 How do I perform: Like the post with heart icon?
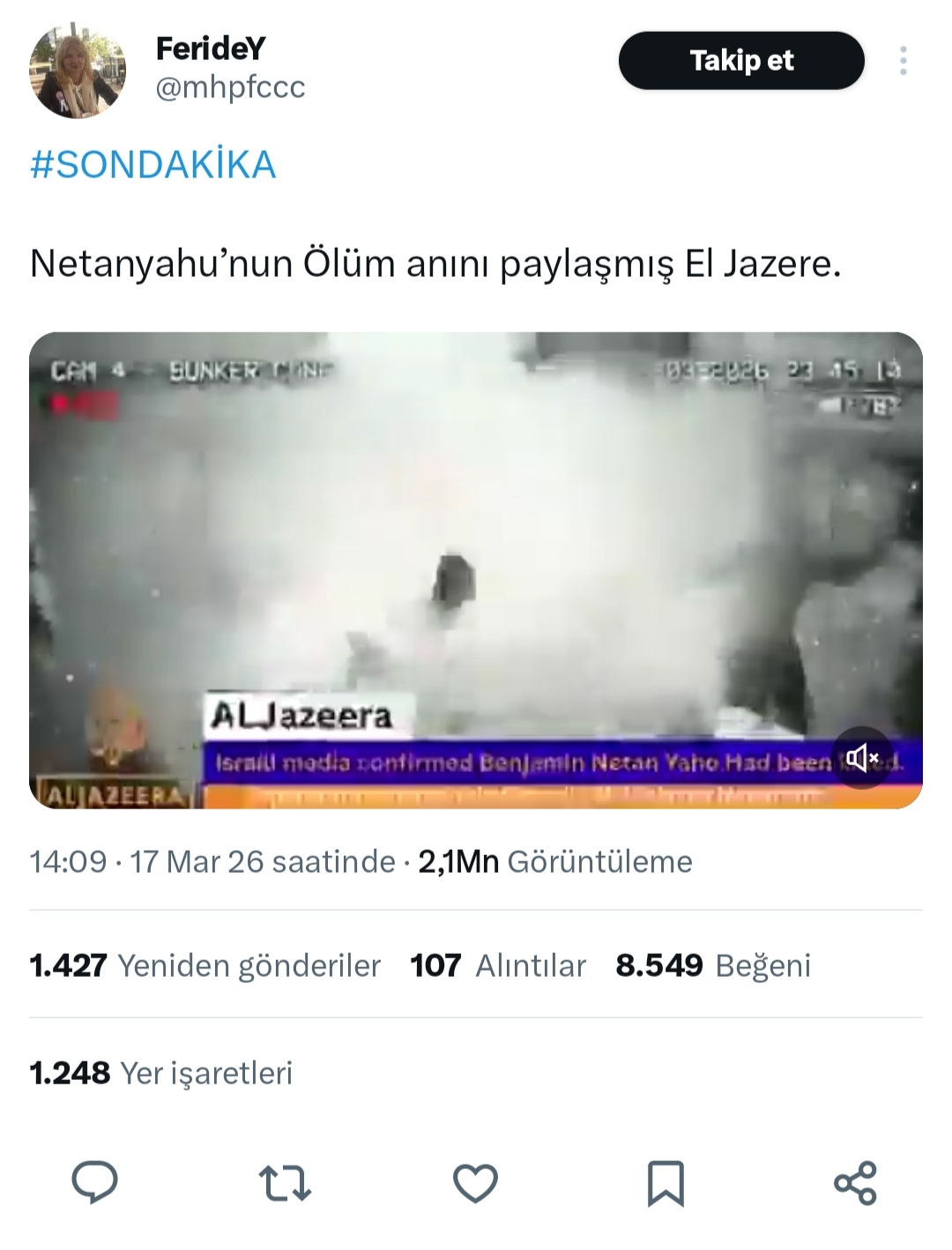click(475, 1183)
